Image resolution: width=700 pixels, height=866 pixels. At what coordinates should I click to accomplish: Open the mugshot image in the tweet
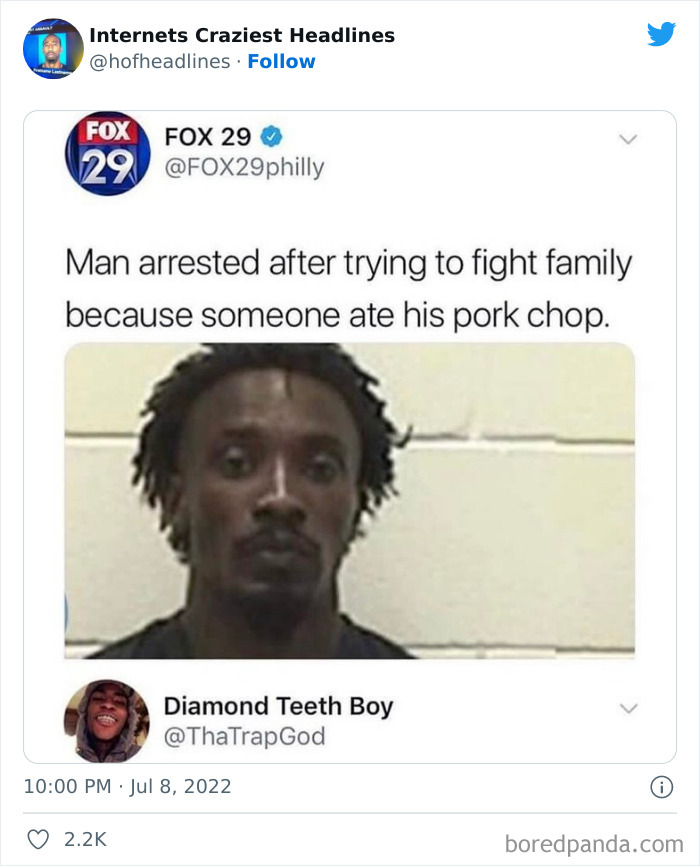point(350,501)
